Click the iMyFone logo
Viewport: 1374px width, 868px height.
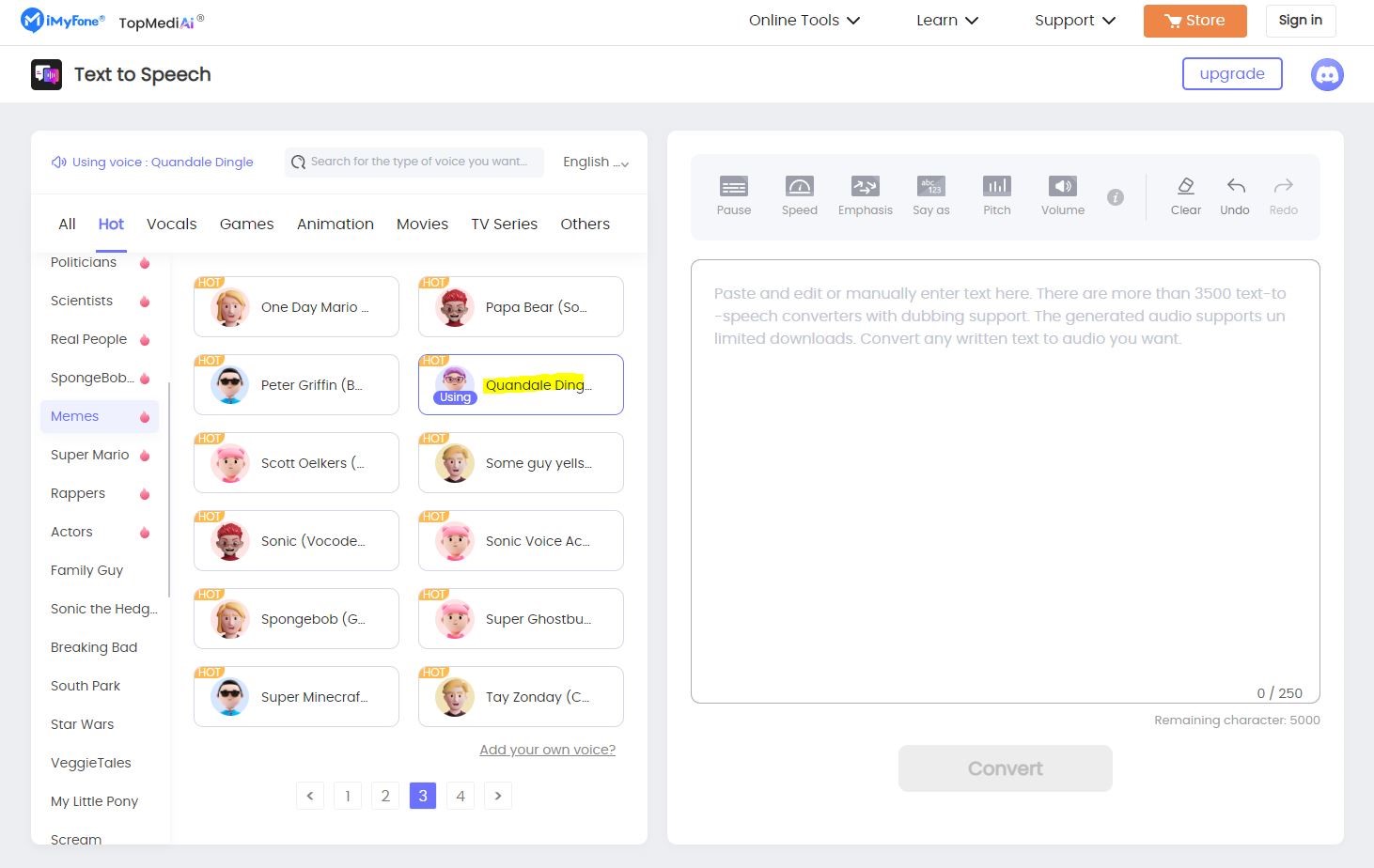click(x=62, y=20)
